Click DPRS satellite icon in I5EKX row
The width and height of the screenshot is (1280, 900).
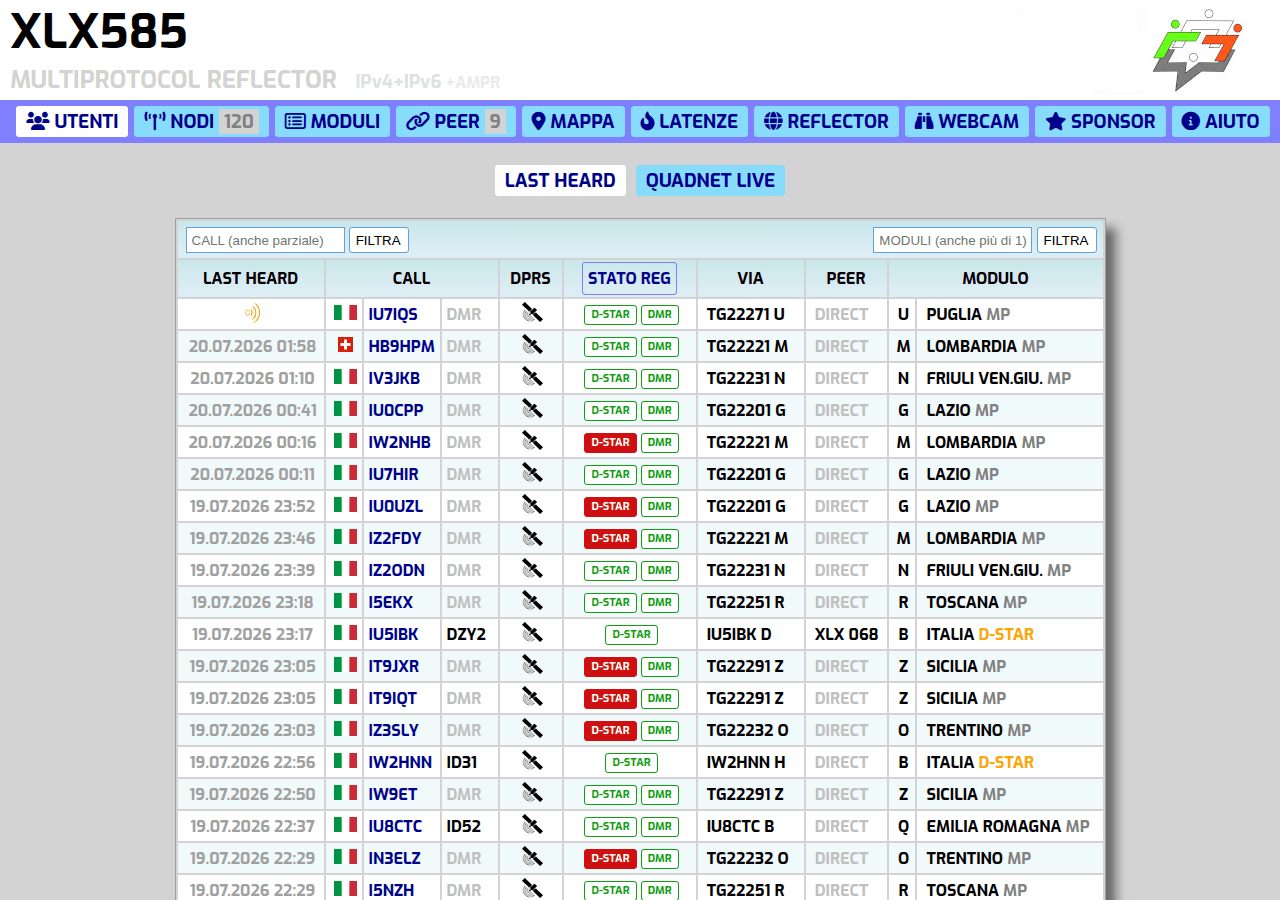tap(532, 601)
